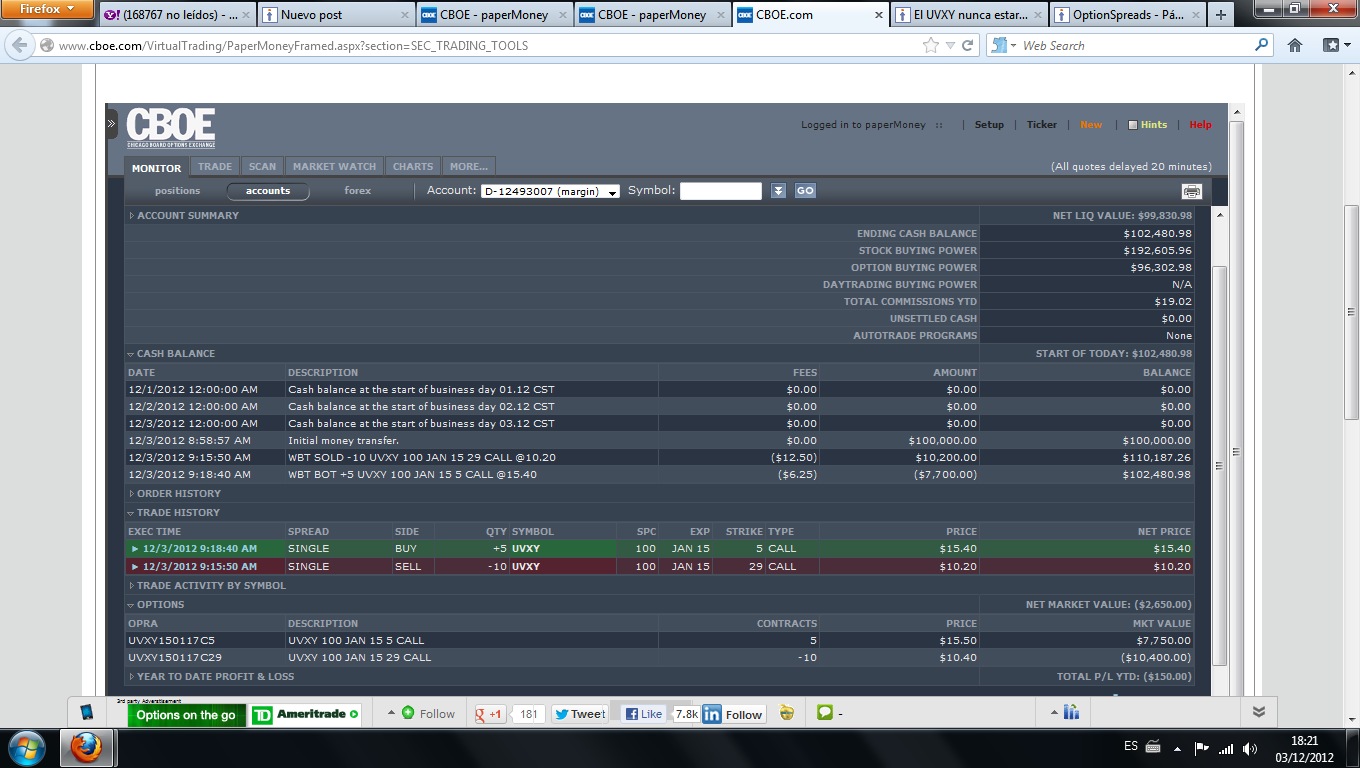Click the browser back arrow

(x=20, y=46)
